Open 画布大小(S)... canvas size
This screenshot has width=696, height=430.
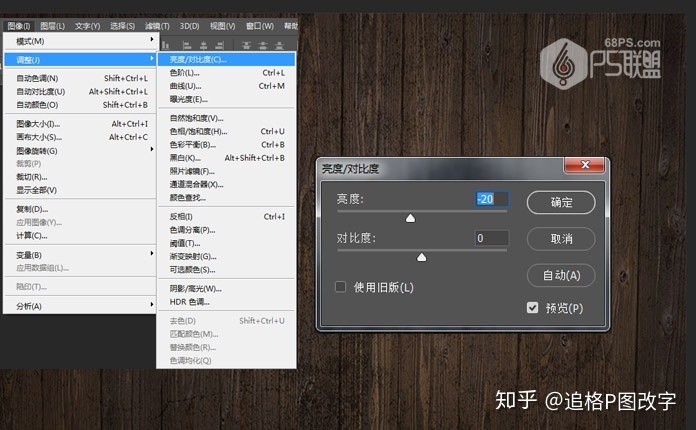pyautogui.click(x=80, y=137)
